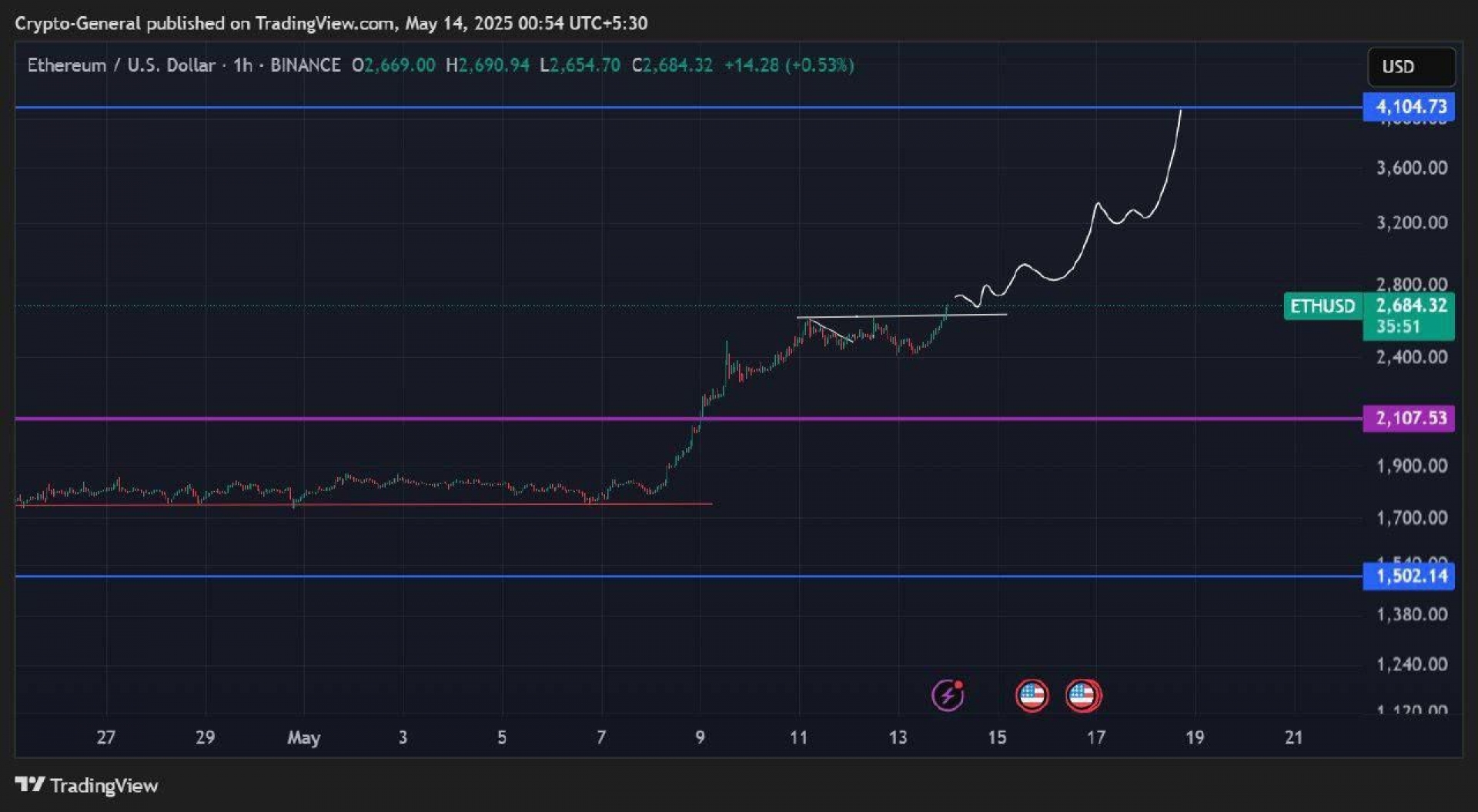Select the purple horizontal line on chart
The height and width of the screenshot is (812, 1478).
(x=689, y=419)
